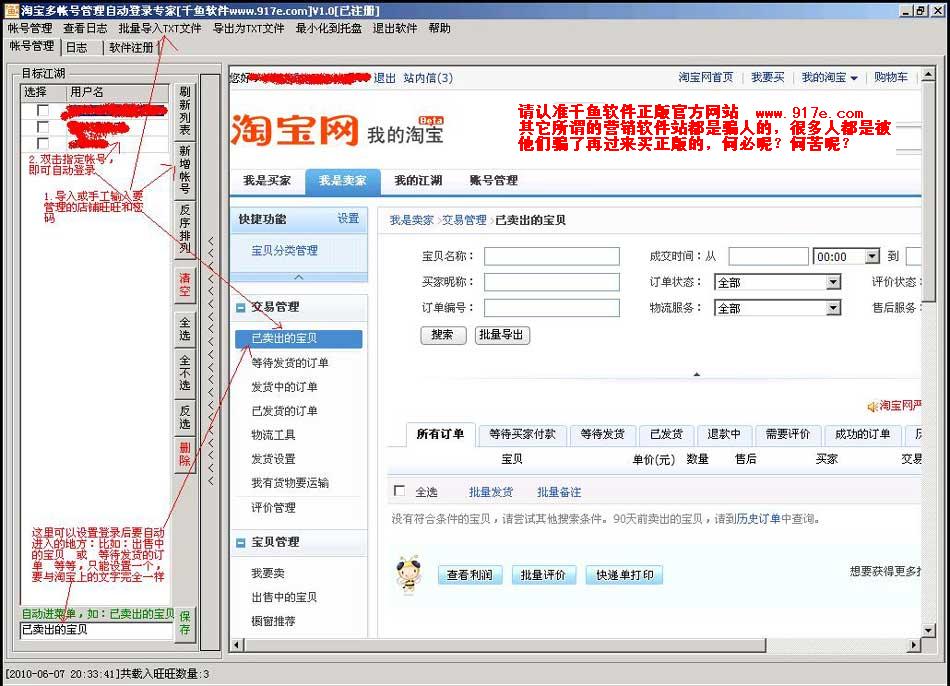Select 退出软件 menu item
The image size is (950, 686).
pos(395,28)
